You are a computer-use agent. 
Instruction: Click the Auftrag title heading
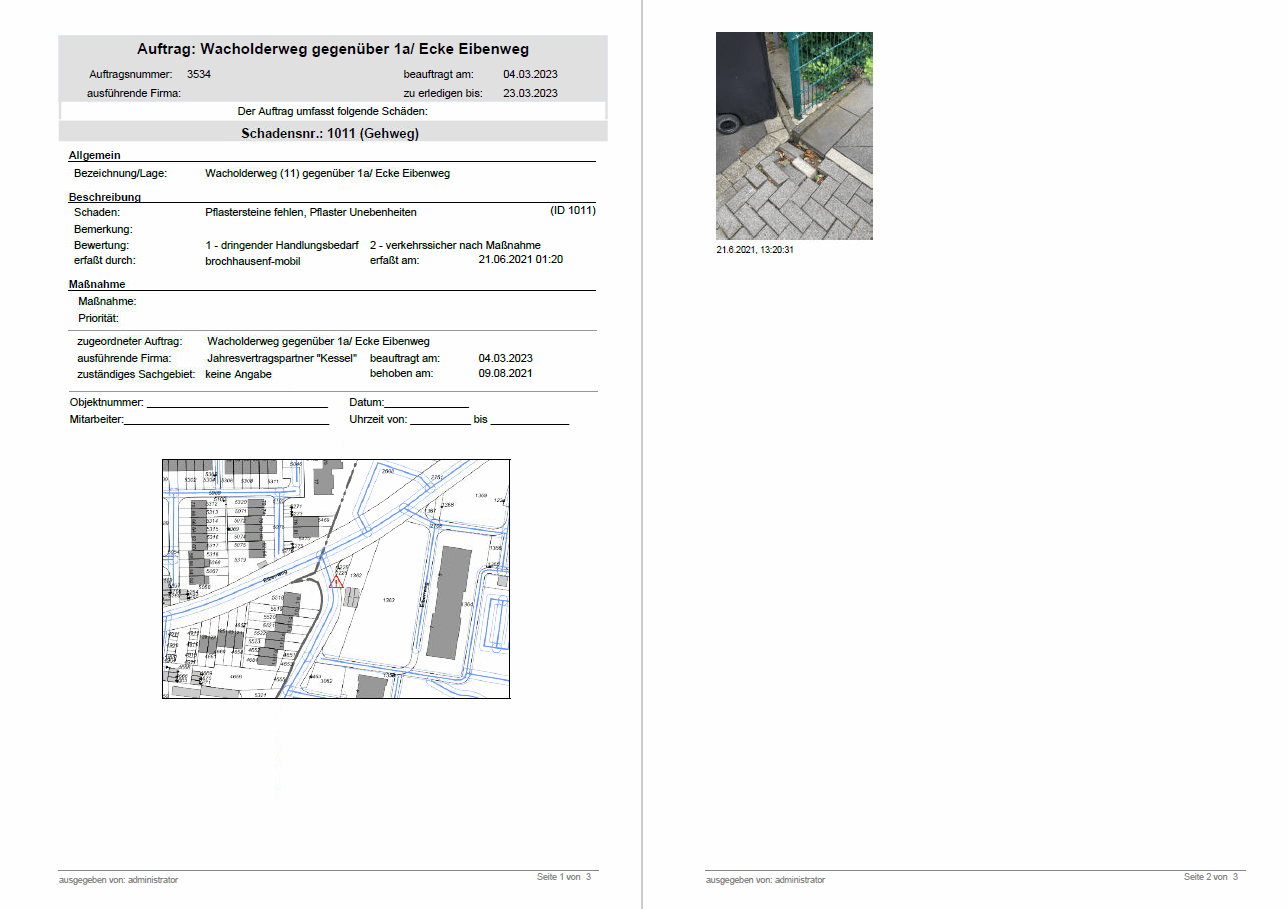click(333, 49)
